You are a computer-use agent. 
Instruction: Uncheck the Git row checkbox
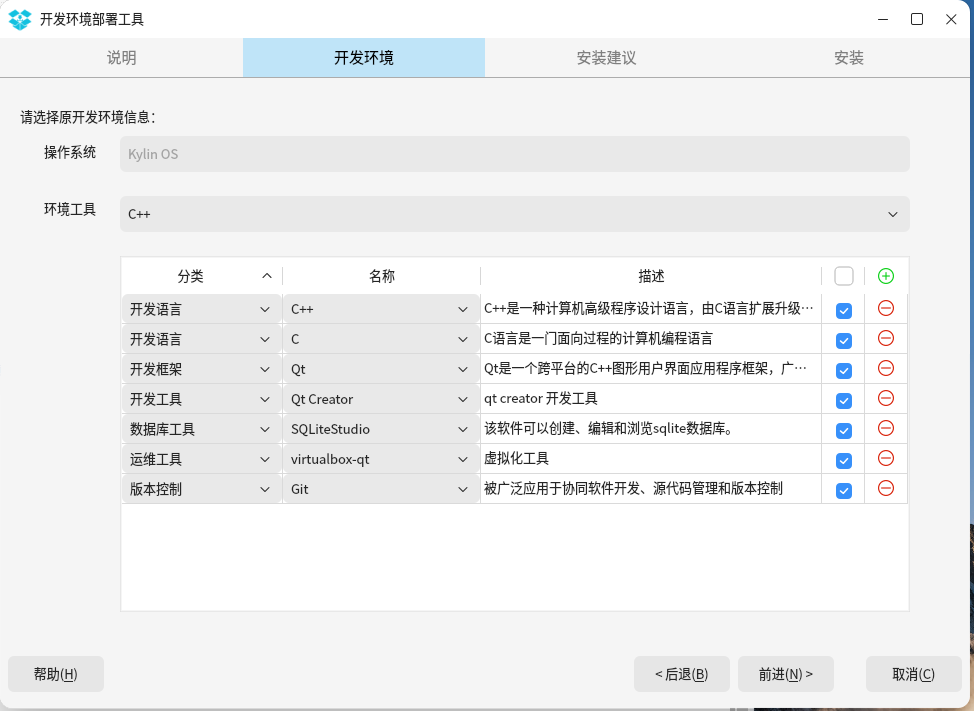[x=844, y=491]
